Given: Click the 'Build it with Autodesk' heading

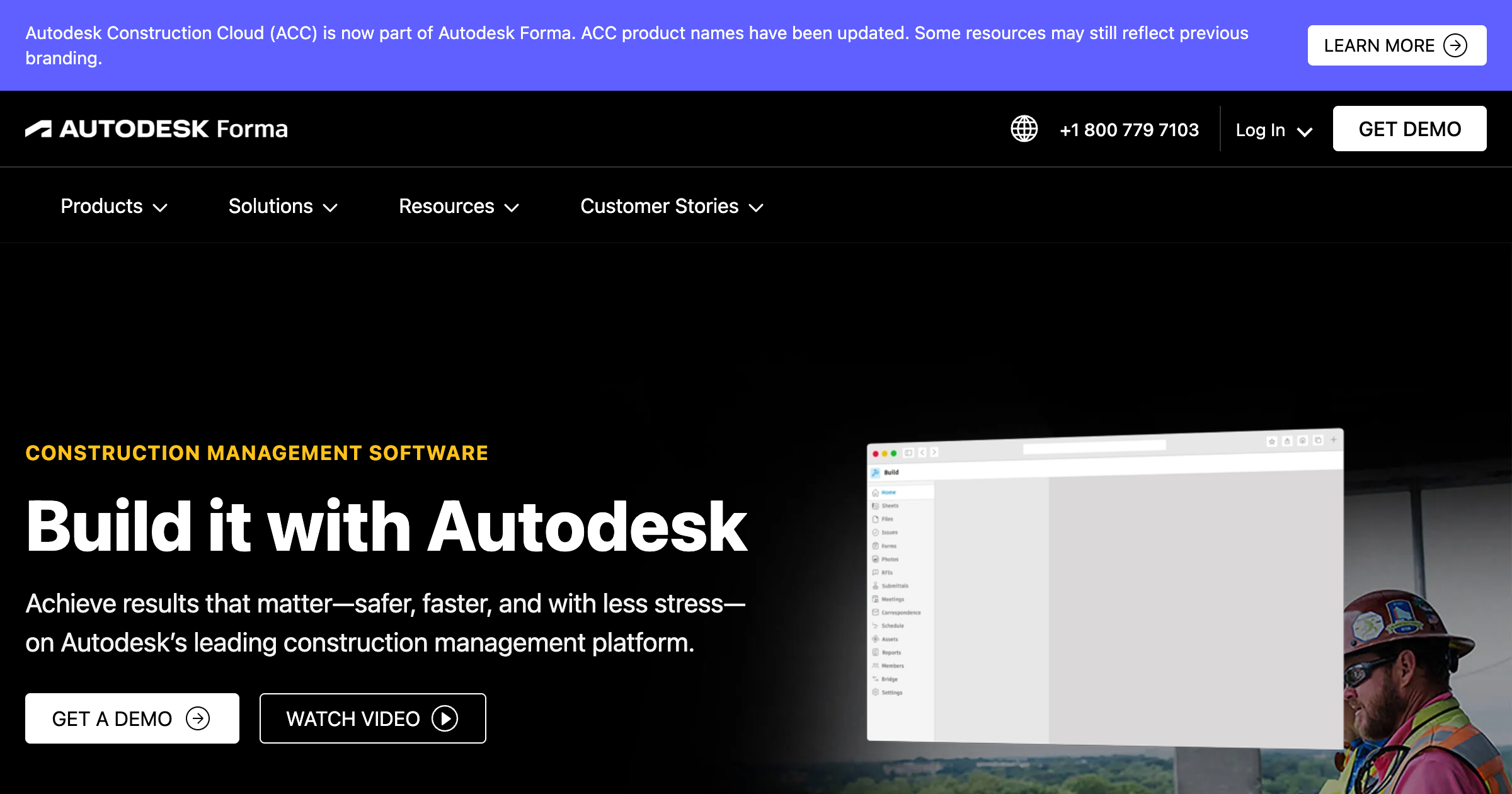Looking at the screenshot, I should [386, 527].
